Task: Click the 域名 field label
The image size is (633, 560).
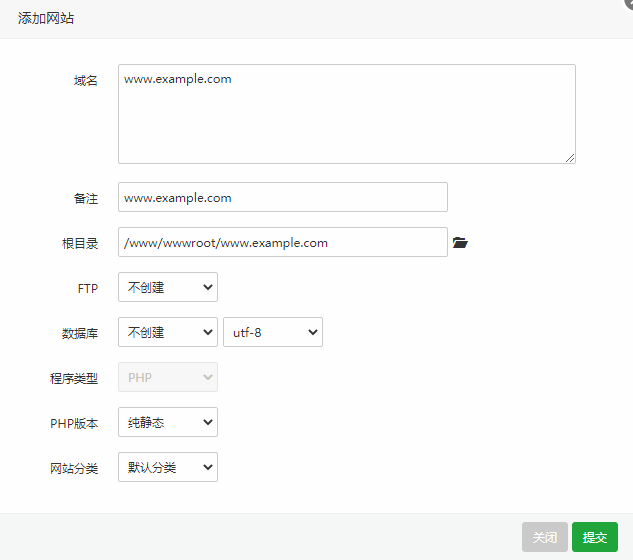Action: coord(86,80)
